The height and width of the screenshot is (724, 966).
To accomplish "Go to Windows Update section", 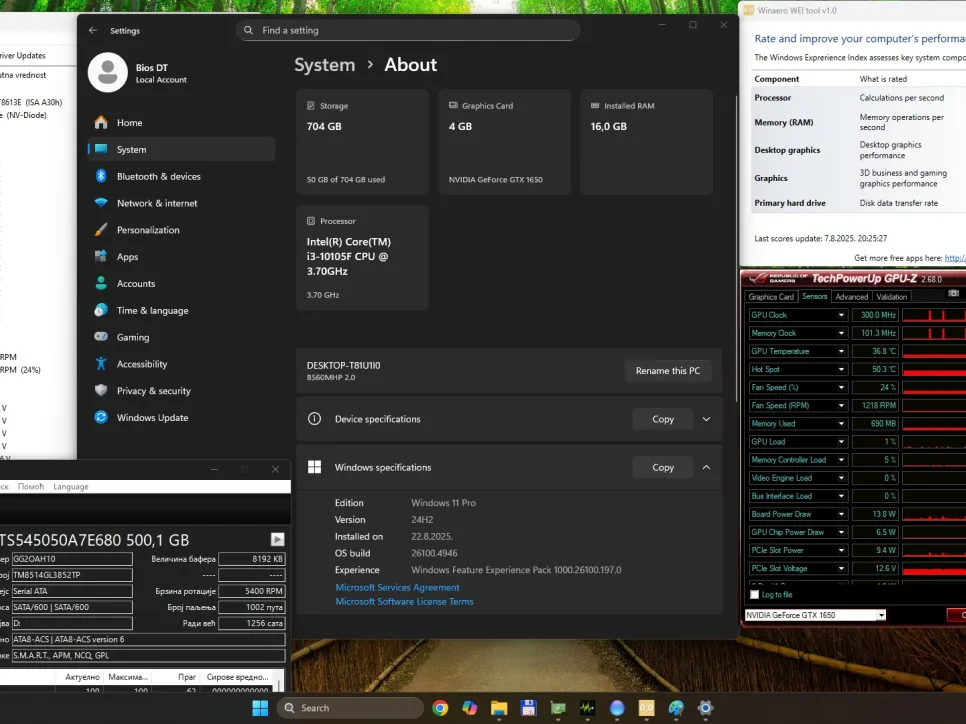I will tap(152, 418).
